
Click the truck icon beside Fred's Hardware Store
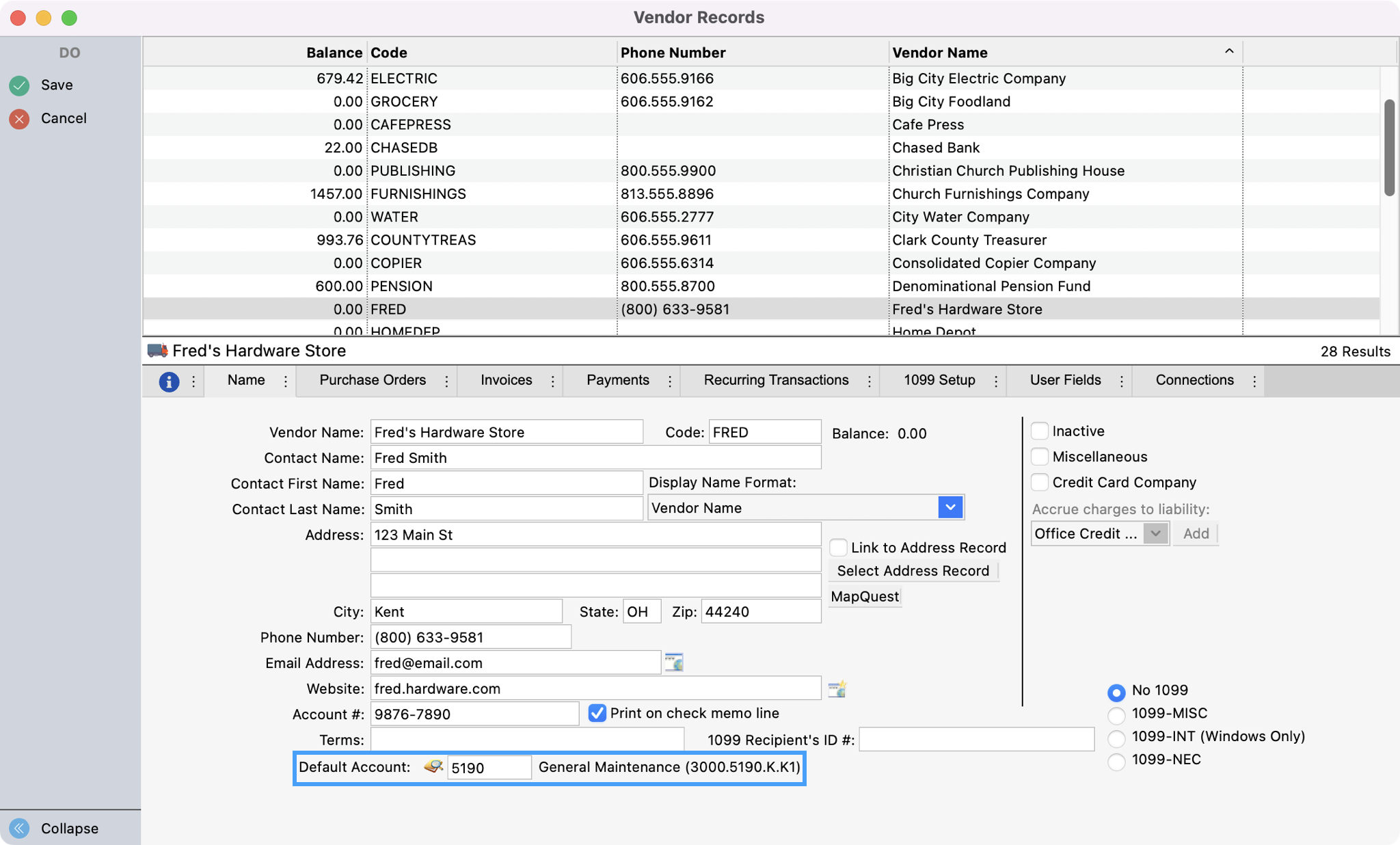point(157,351)
